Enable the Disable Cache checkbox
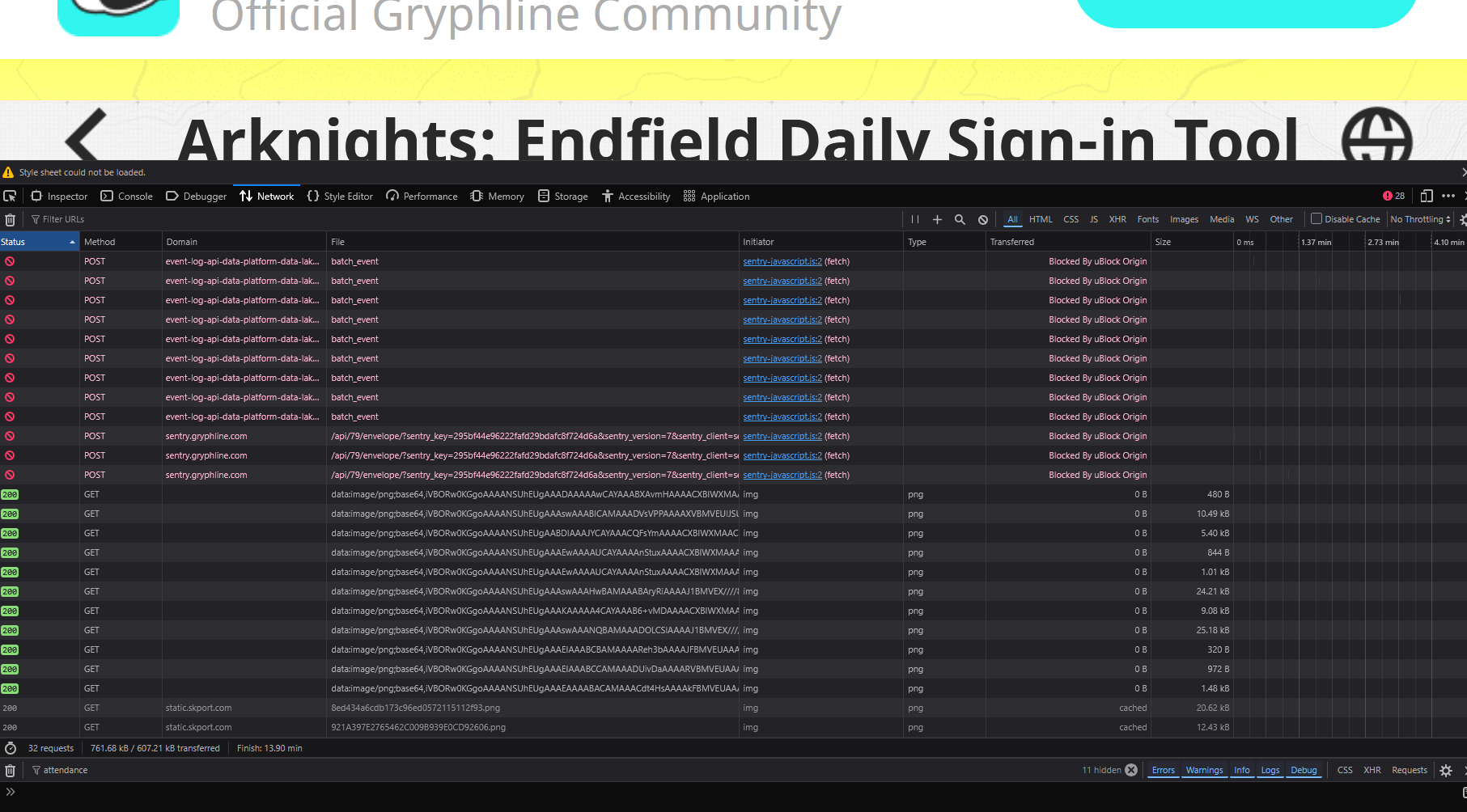1467x812 pixels. [x=1316, y=218]
